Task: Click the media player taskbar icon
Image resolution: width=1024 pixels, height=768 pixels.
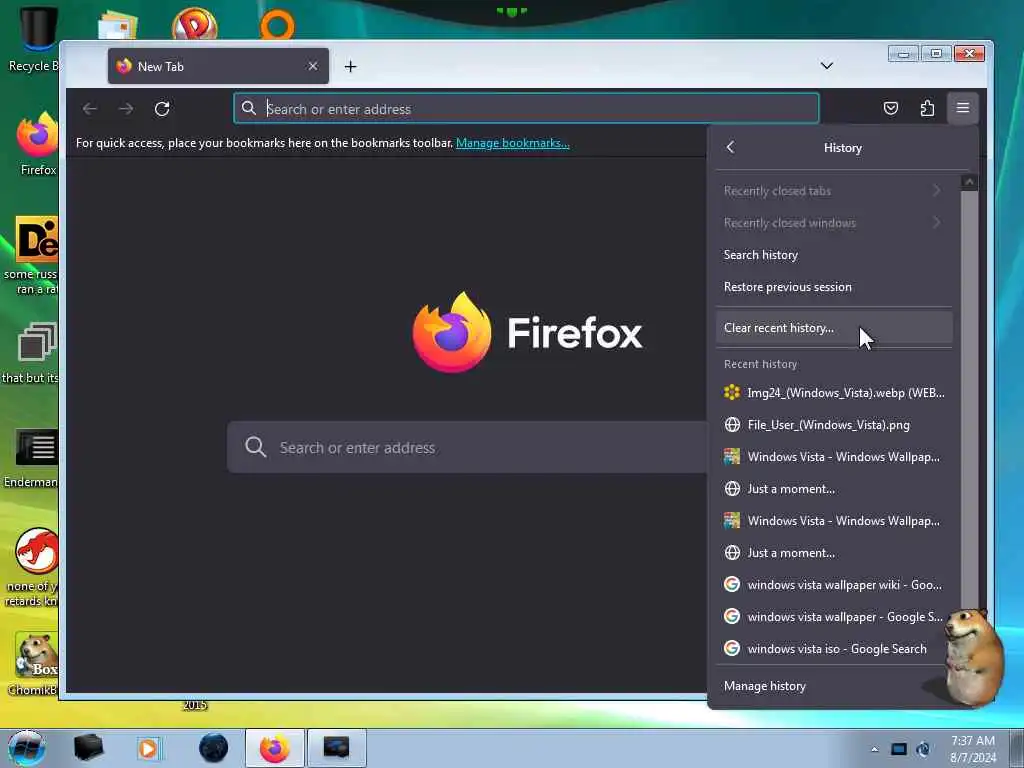Action: [148, 748]
